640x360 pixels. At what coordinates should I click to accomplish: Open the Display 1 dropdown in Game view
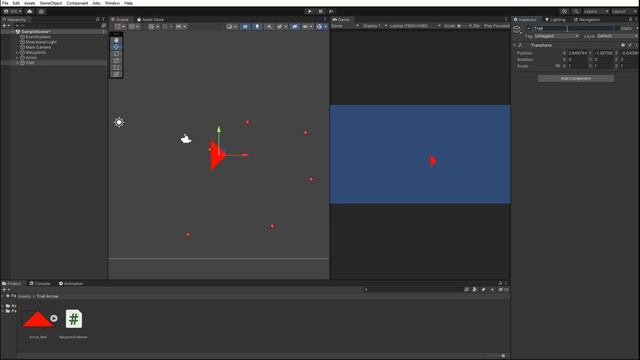click(374, 26)
